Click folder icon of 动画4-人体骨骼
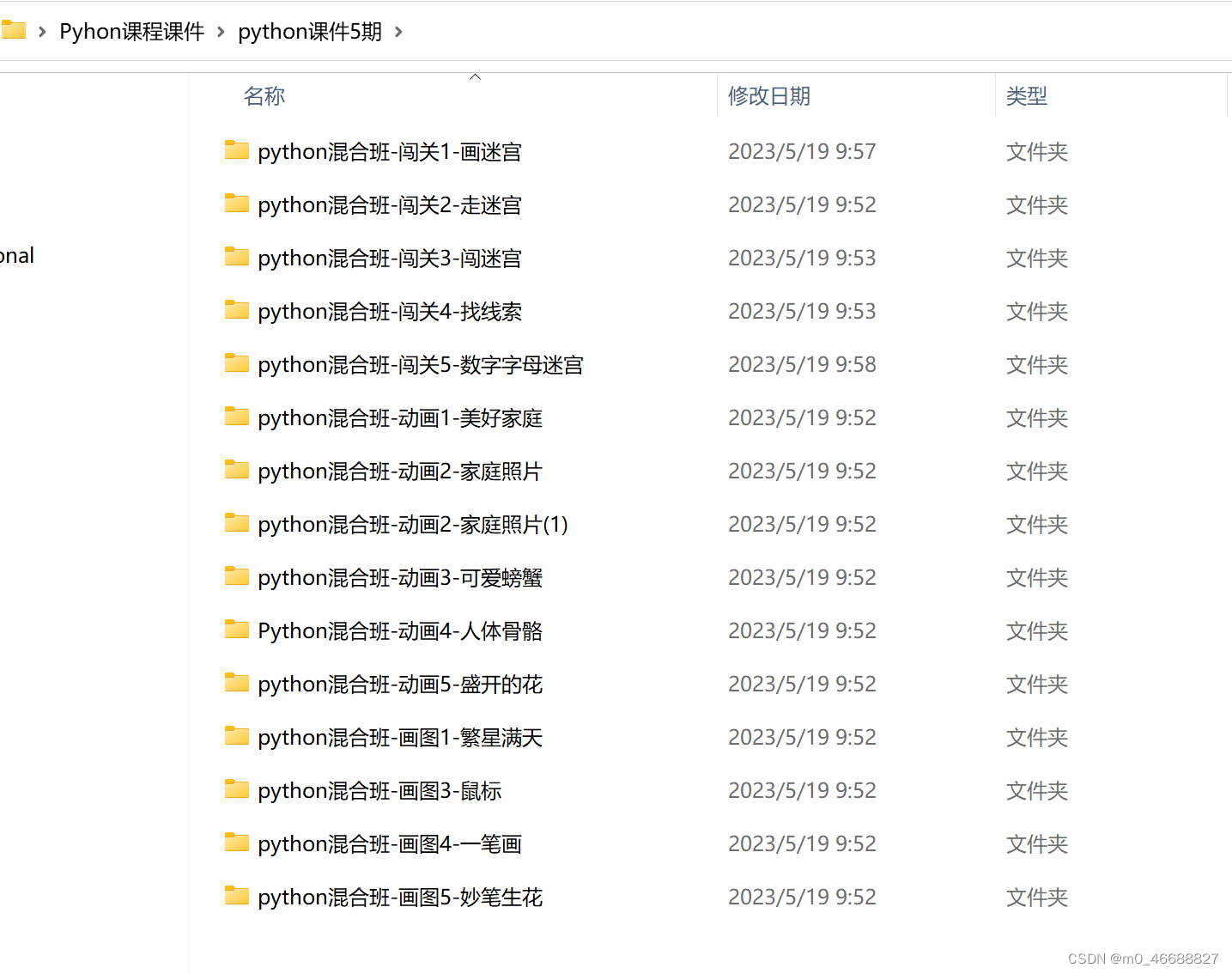Viewport: 1232px width, 974px height. pos(237,630)
